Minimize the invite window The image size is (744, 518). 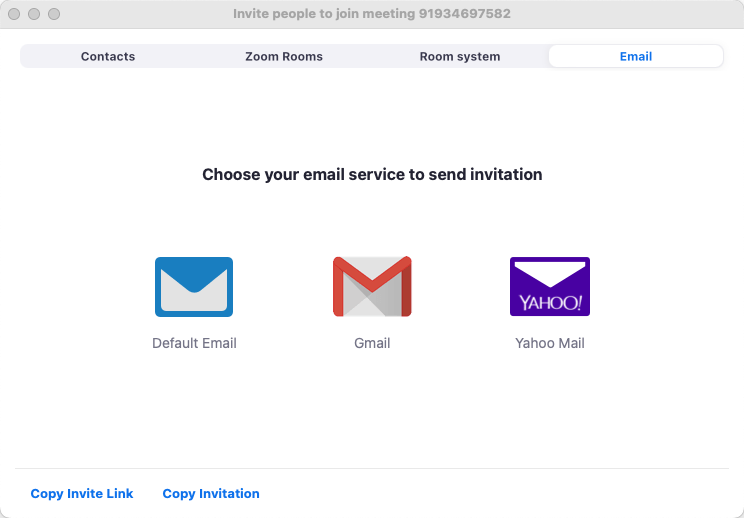coord(35,15)
